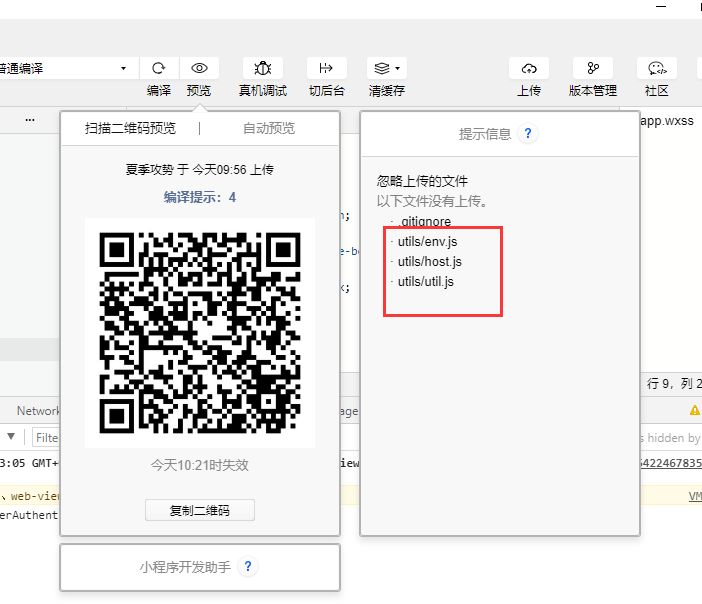Screen dimensions: 702x604
Task: Switch to the 自动预览 tab
Action: [x=269, y=129]
